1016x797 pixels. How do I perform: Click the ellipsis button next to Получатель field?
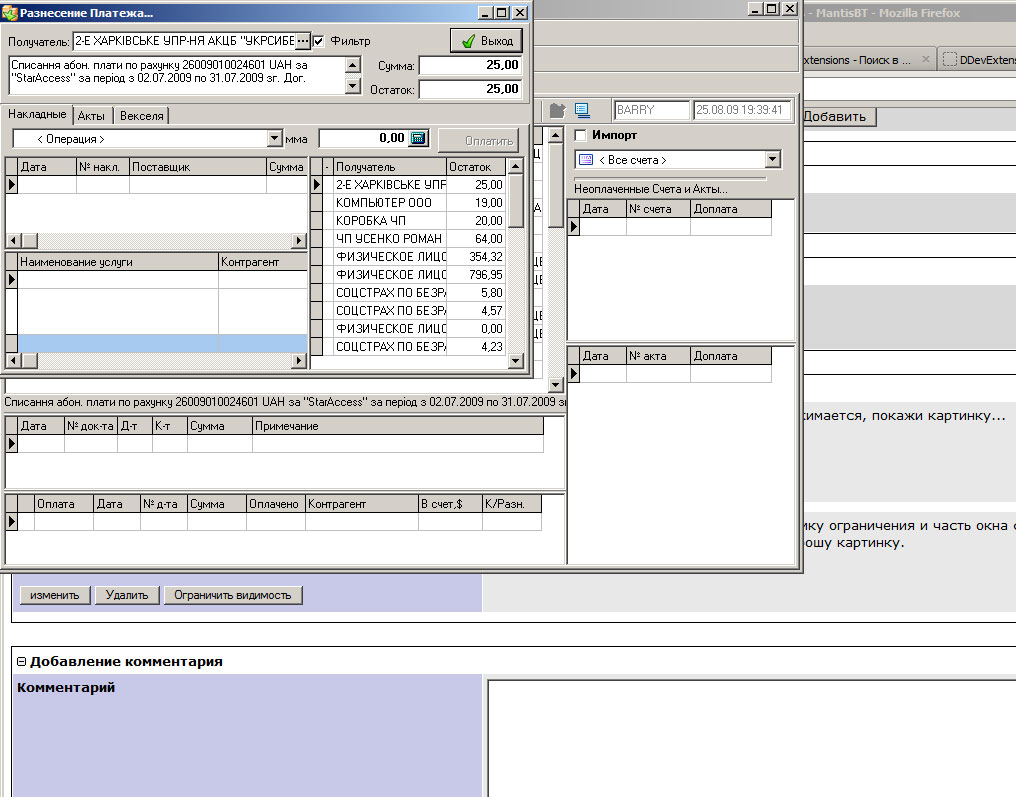pyautogui.click(x=303, y=41)
